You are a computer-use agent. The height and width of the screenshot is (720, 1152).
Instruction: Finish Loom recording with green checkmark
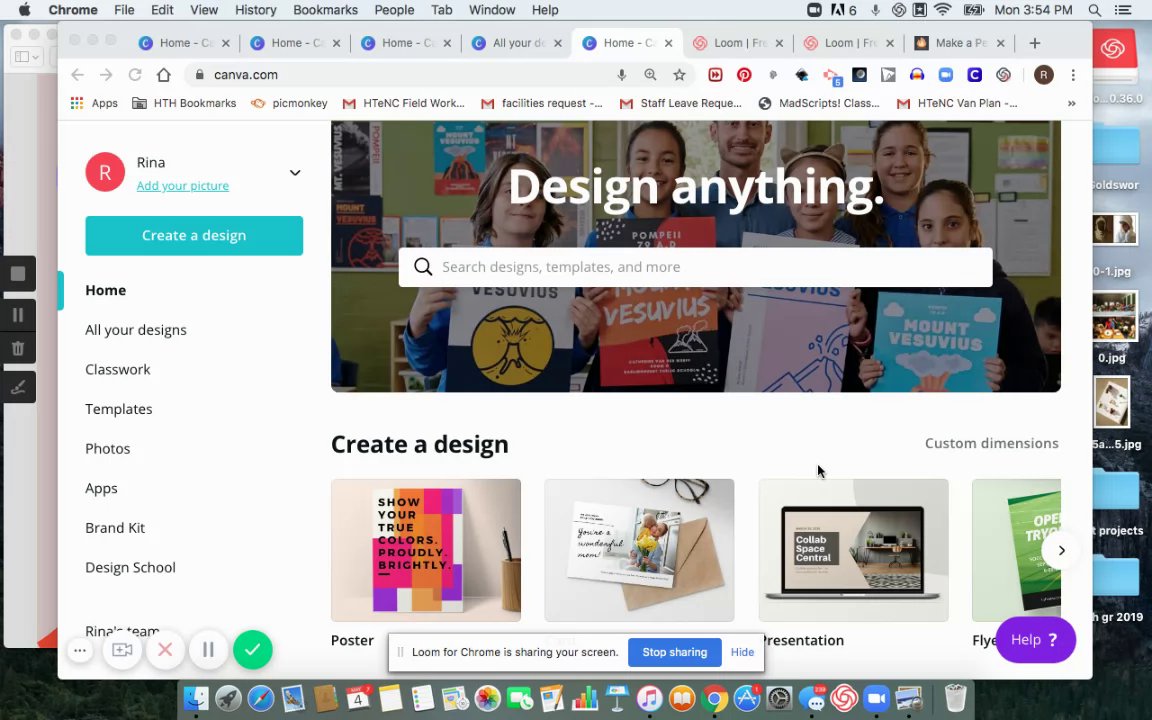(x=253, y=649)
